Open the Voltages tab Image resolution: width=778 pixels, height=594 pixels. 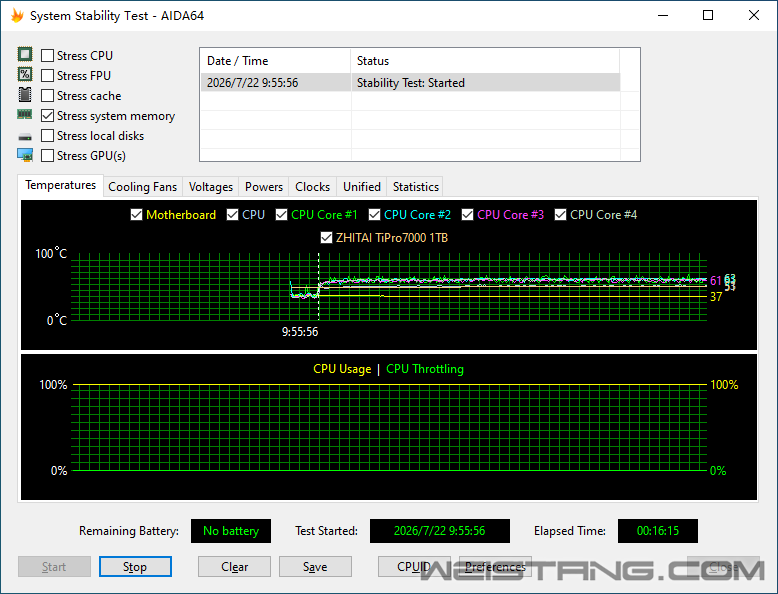(x=210, y=187)
